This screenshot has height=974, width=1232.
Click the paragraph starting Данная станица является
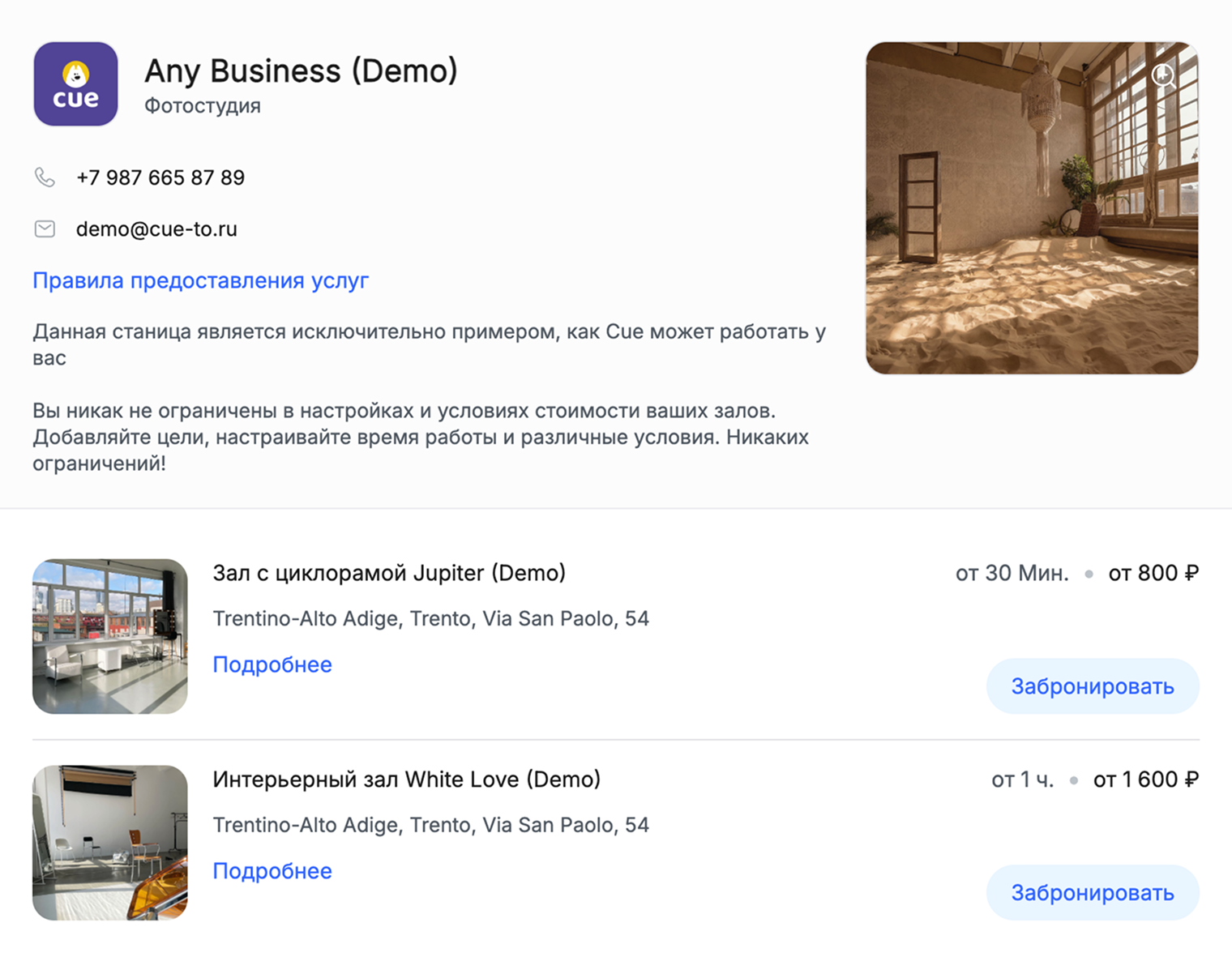click(430, 344)
